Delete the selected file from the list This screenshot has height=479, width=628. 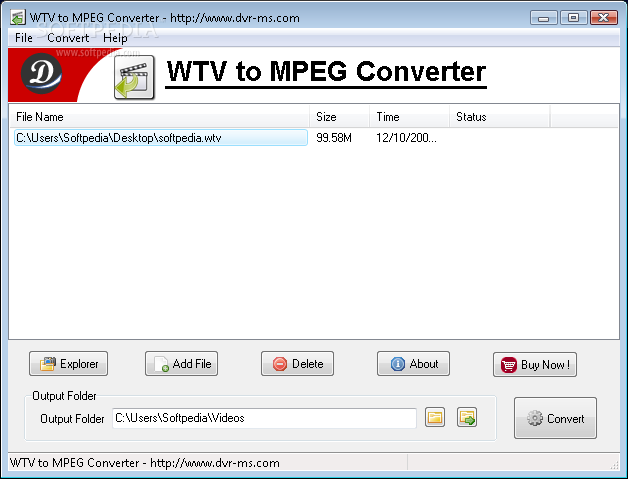(x=297, y=364)
